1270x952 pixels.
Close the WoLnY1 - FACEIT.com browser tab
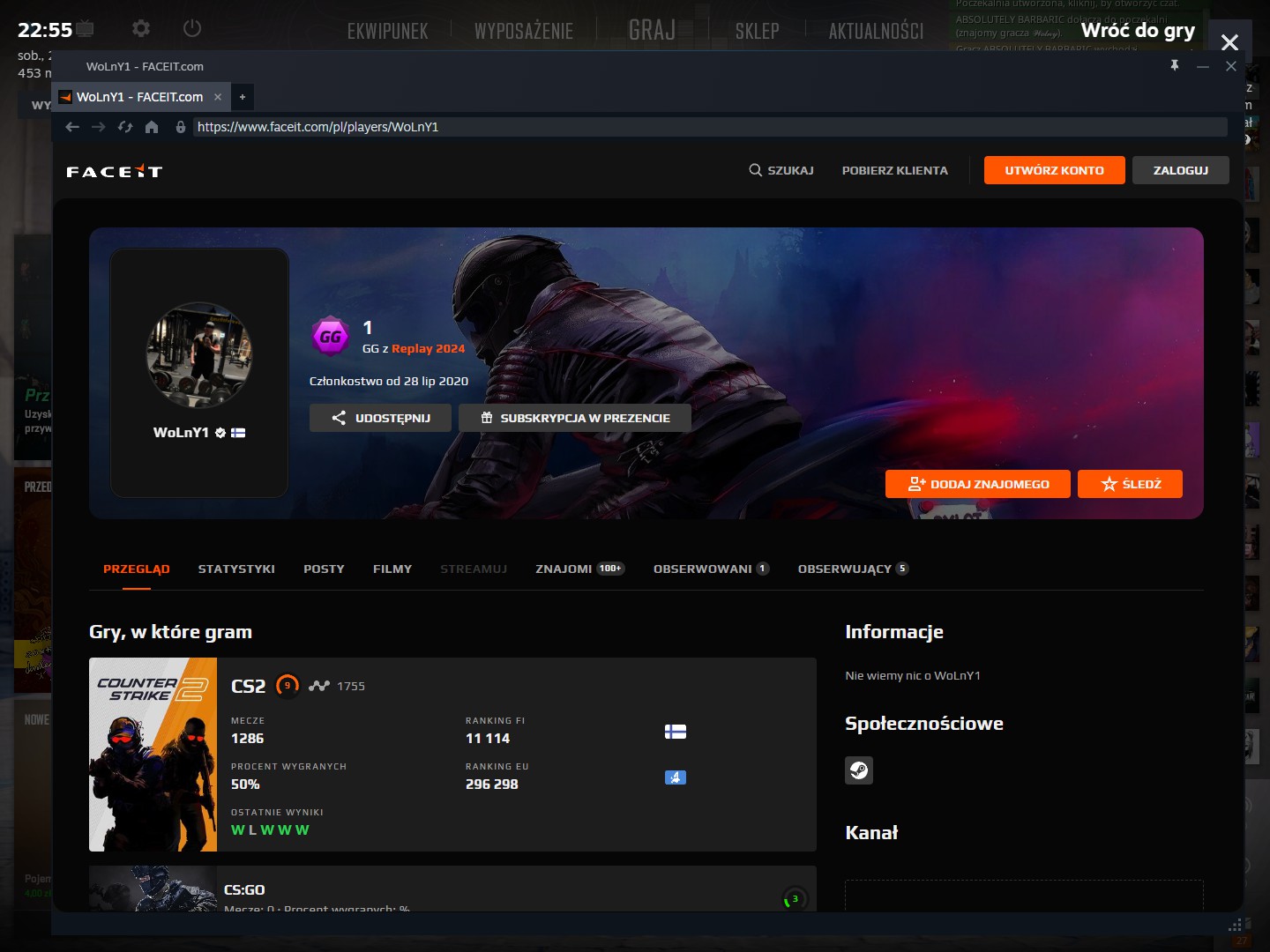[218, 97]
